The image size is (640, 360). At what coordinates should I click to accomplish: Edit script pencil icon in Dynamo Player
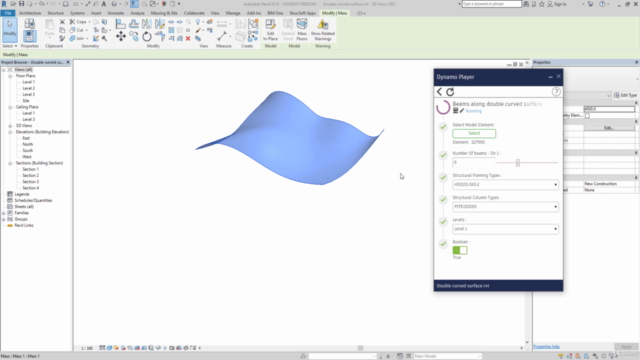click(462, 111)
